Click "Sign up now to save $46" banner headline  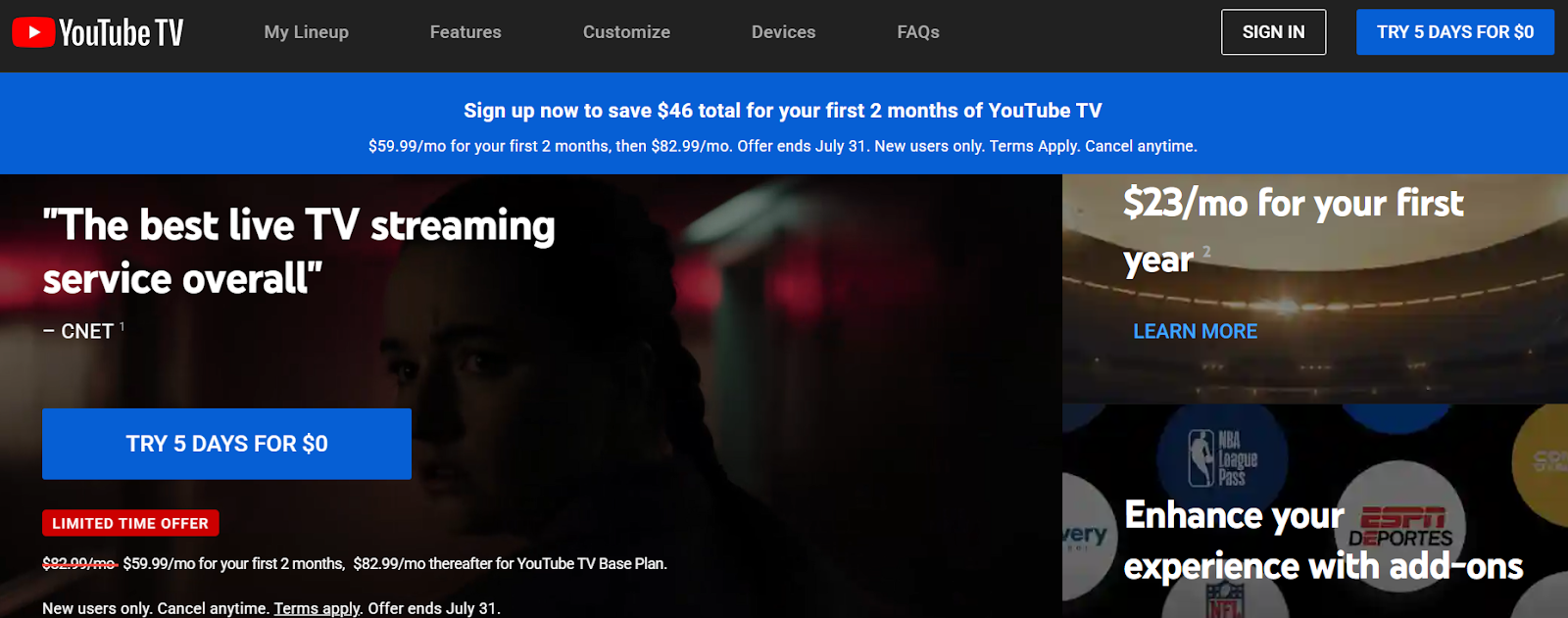(782, 111)
